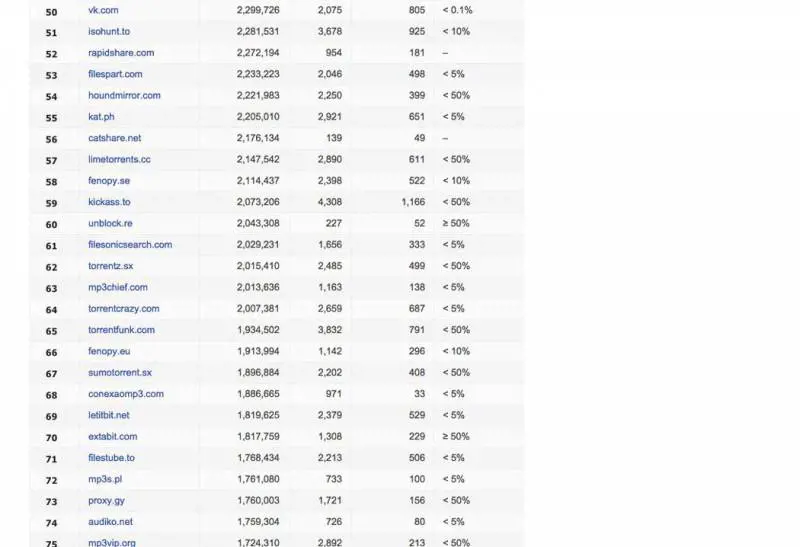Click the isohunt.to link

point(109,32)
